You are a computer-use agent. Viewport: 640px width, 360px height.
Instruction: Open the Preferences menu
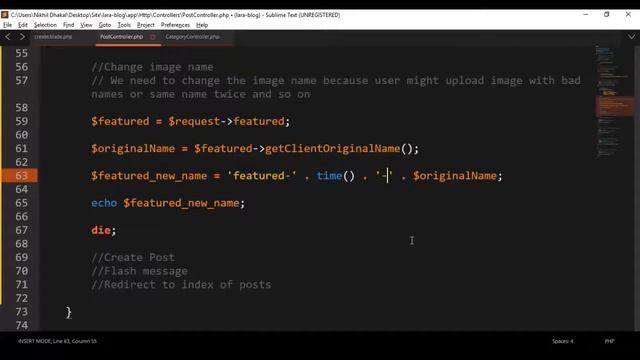pyautogui.click(x=175, y=25)
